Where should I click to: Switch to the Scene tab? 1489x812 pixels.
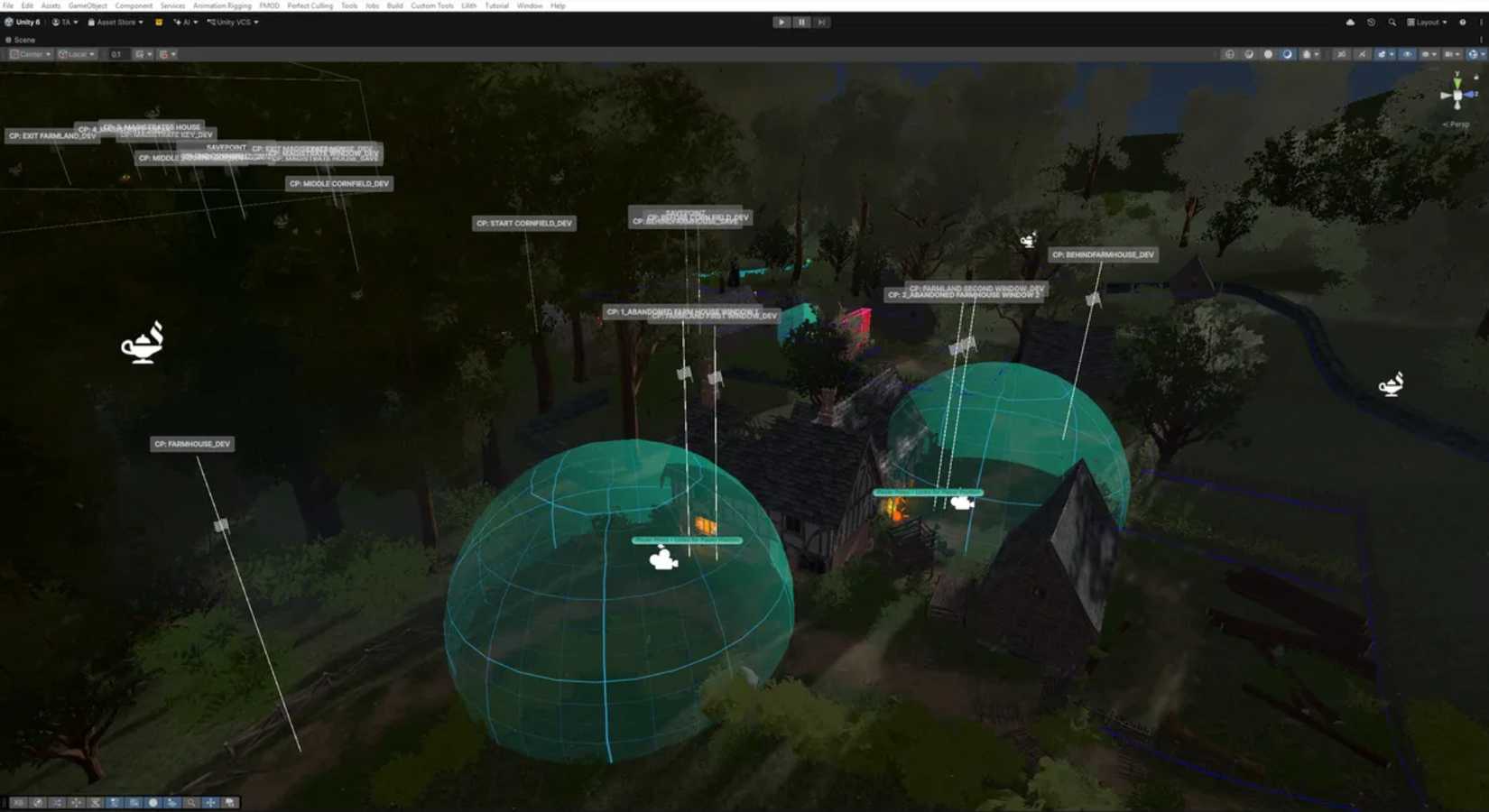click(21, 40)
